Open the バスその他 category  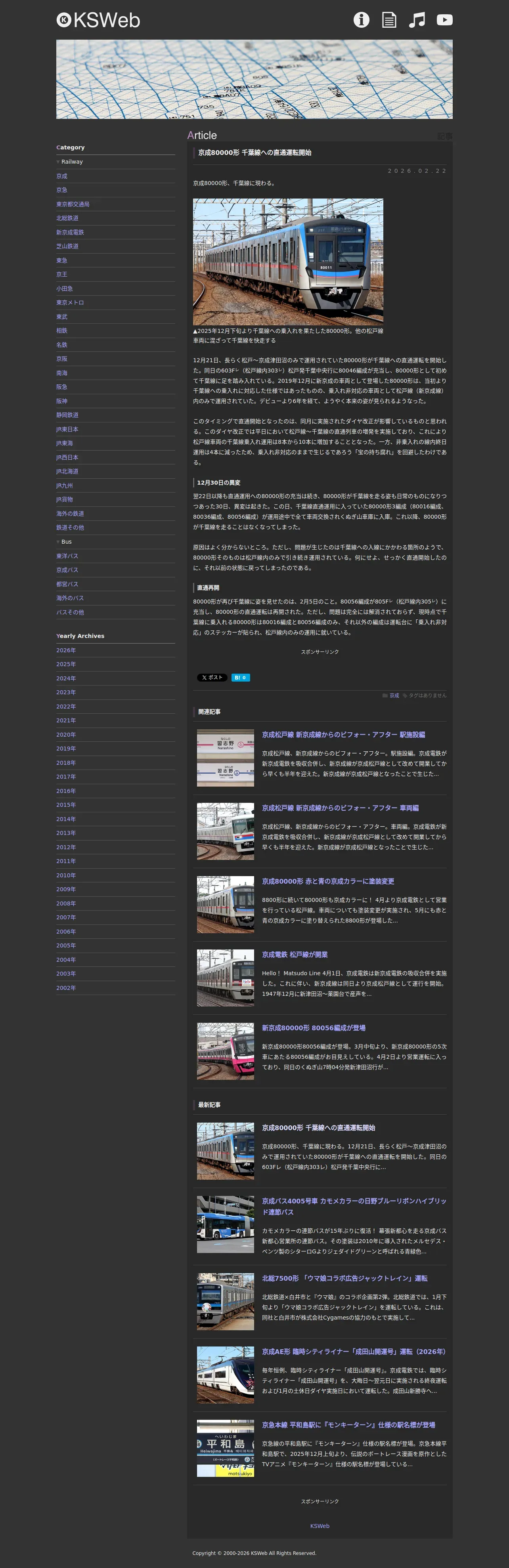70,612
